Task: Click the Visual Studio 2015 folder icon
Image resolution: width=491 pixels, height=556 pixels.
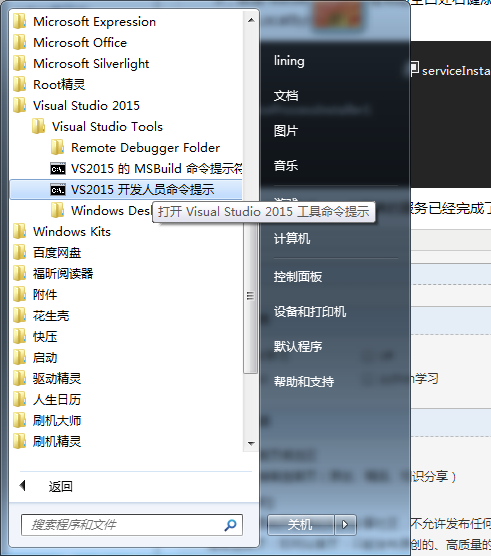Action: point(19,105)
